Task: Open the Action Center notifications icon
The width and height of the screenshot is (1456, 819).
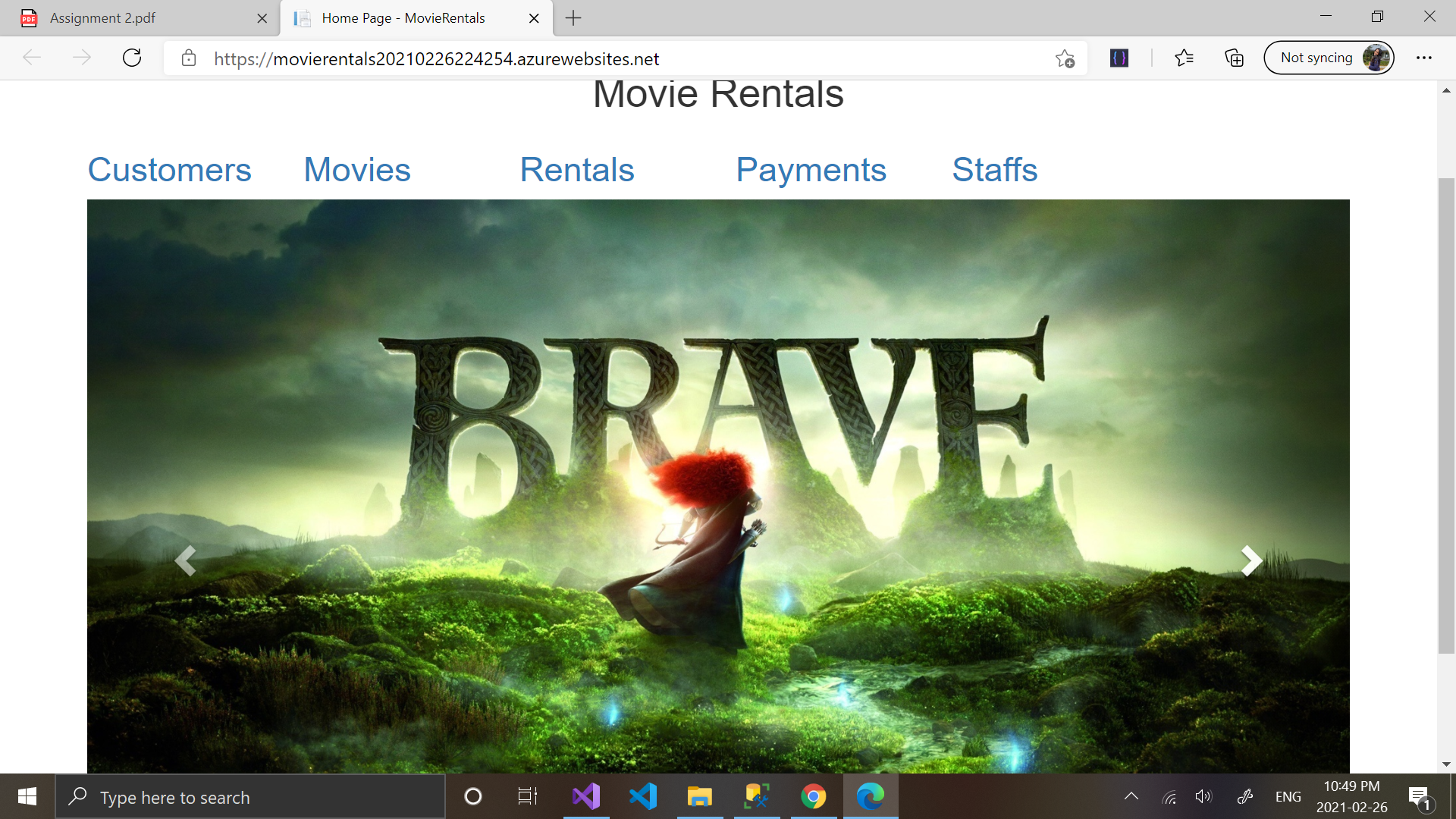Action: coord(1420,797)
